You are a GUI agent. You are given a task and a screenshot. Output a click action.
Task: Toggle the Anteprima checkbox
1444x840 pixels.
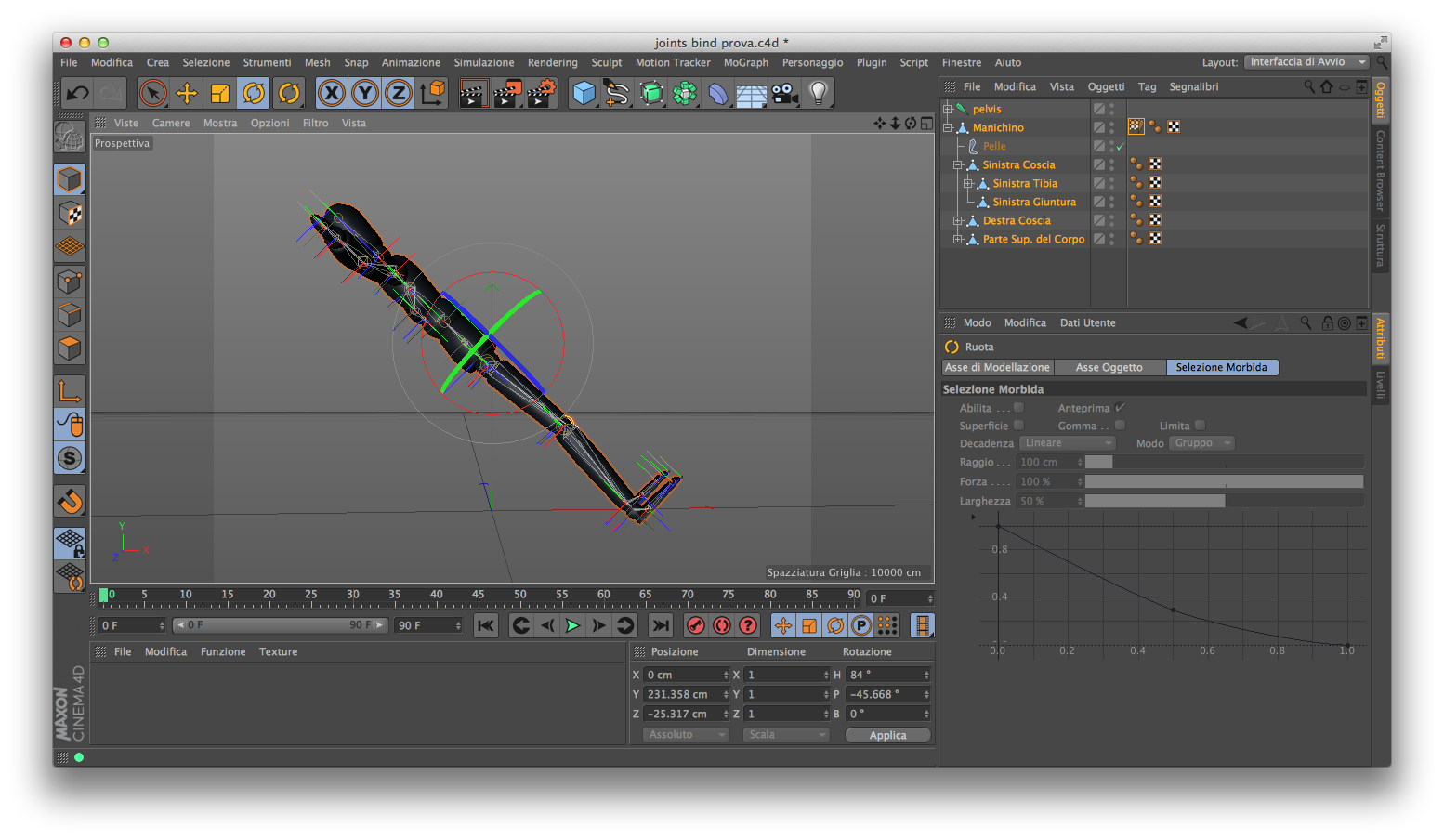1120,408
